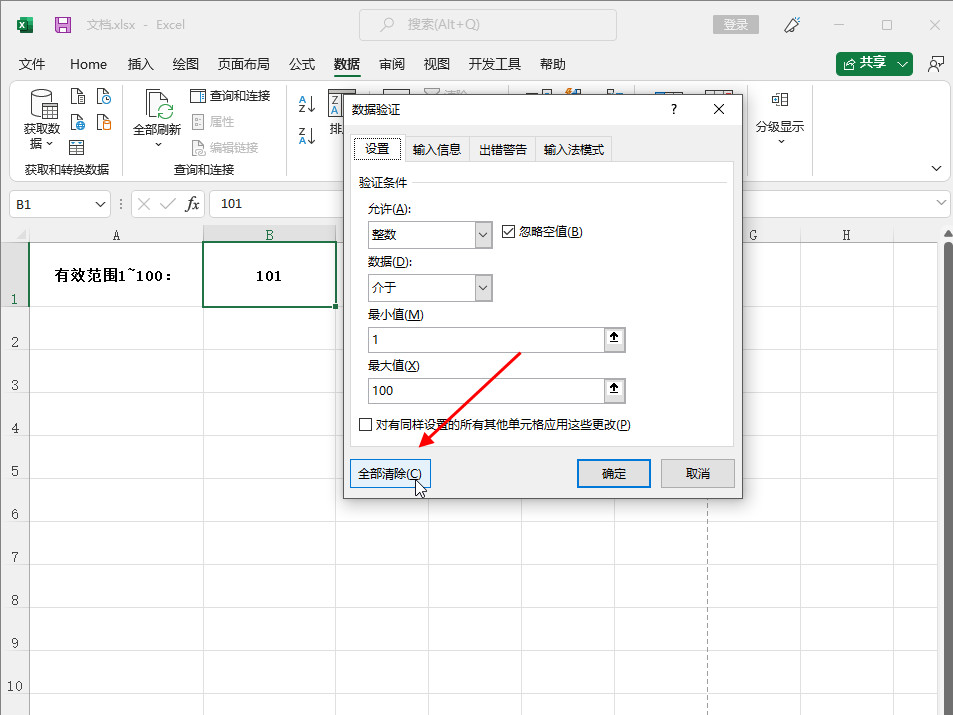Sort descending with the Z-A icon
The width and height of the screenshot is (953, 715).
point(307,136)
